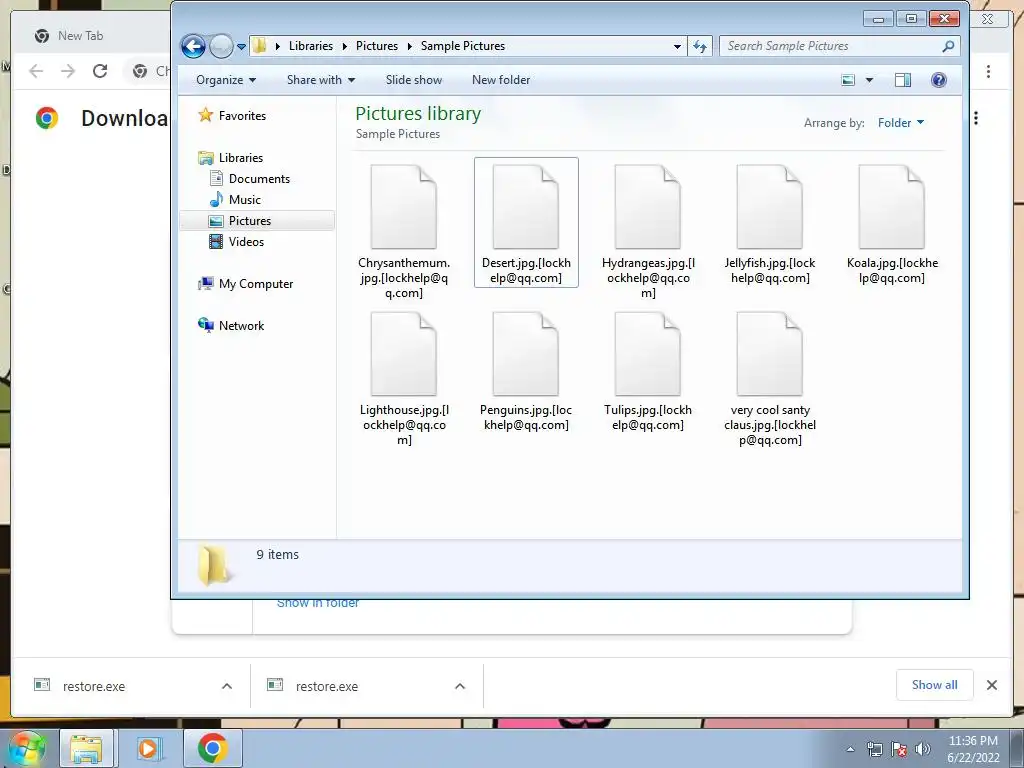Screen dimensions: 1024x768
Task: Change view using the view icon
Action: (848, 80)
